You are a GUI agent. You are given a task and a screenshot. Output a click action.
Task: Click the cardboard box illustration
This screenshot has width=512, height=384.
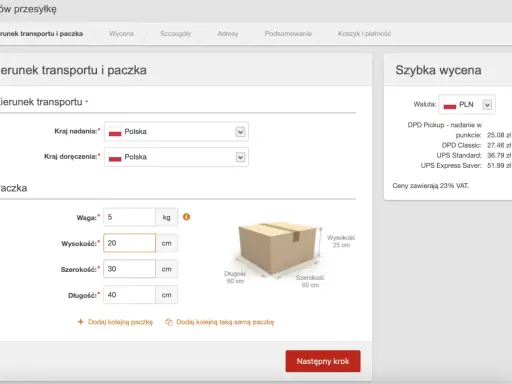(277, 249)
